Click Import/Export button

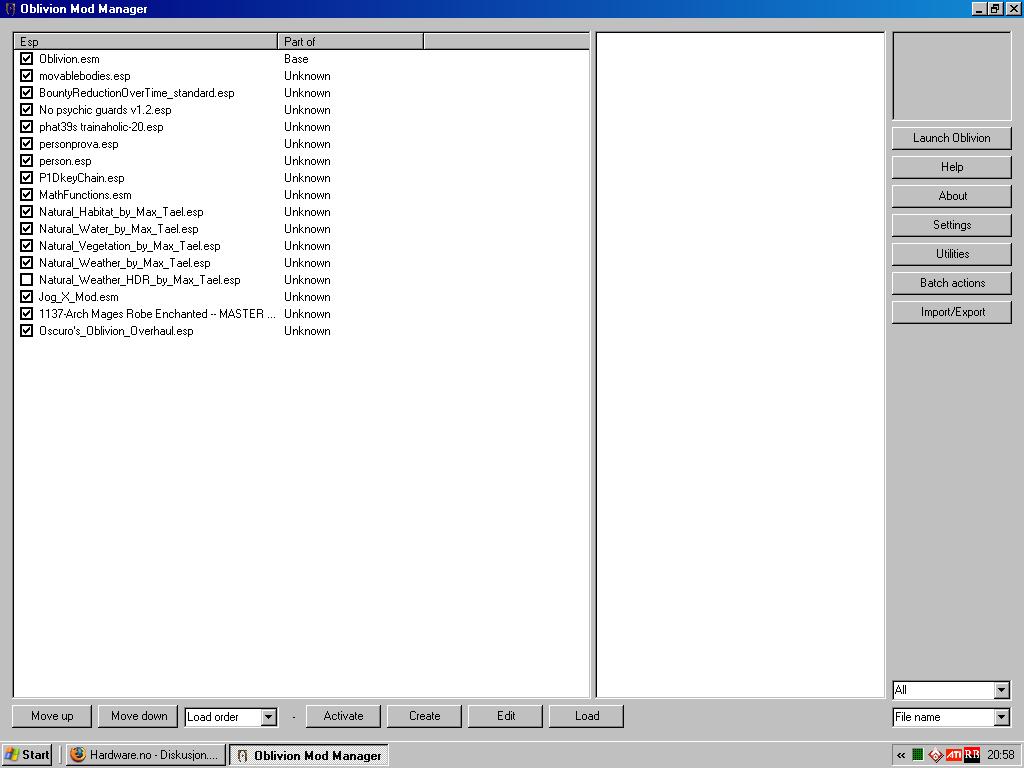(x=952, y=312)
